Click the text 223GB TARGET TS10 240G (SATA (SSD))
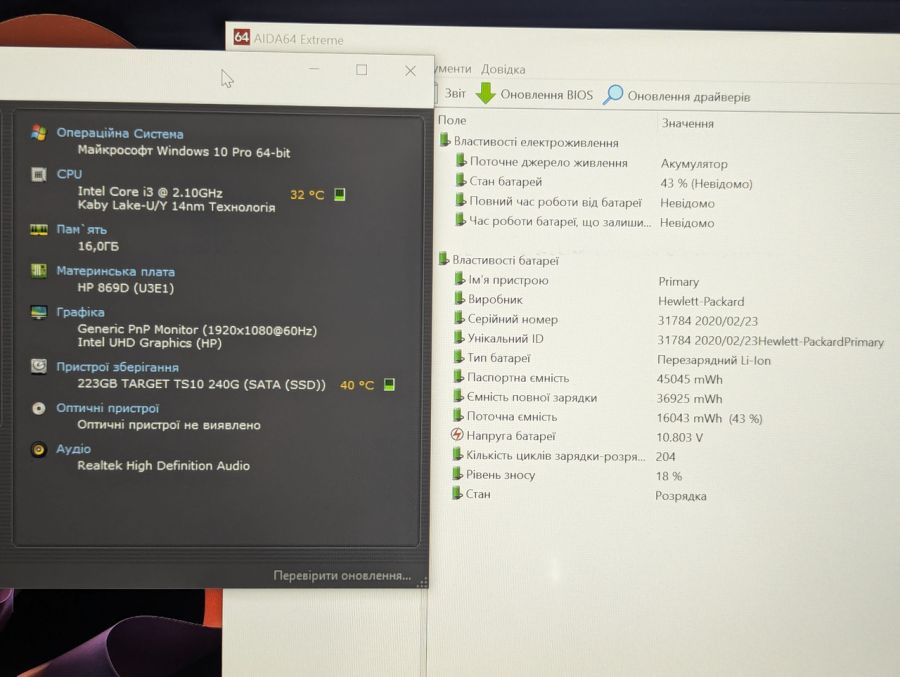Viewport: 900px width, 677px height. [201, 384]
